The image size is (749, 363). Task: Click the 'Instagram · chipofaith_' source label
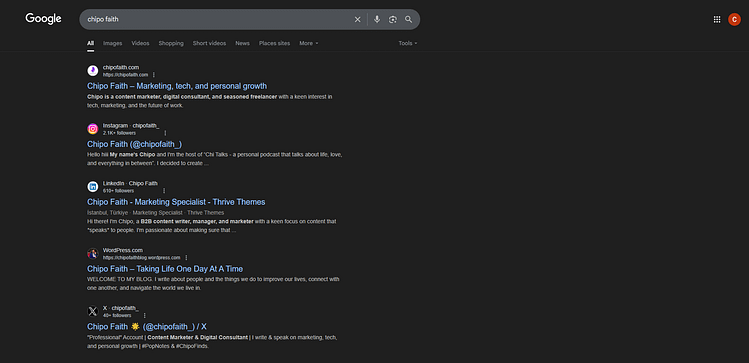[x=131, y=126]
